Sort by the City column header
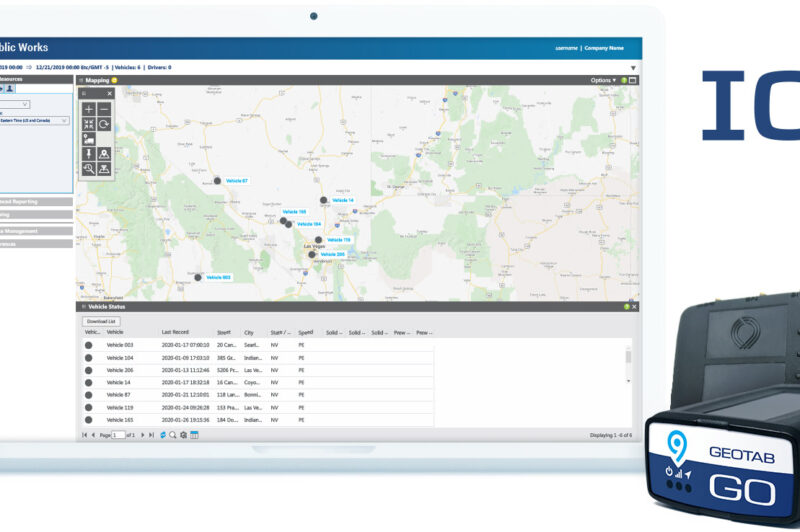Image resolution: width=800 pixels, height=532 pixels. click(x=249, y=333)
